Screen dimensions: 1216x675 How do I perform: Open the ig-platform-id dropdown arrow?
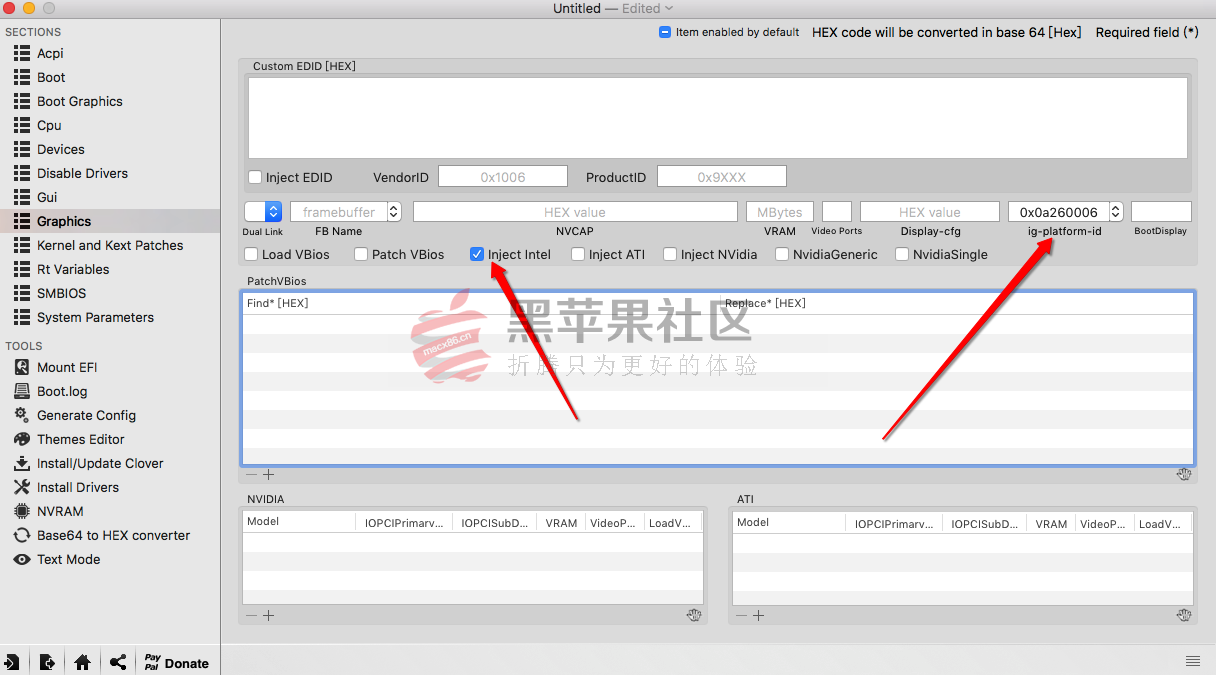pos(1115,212)
